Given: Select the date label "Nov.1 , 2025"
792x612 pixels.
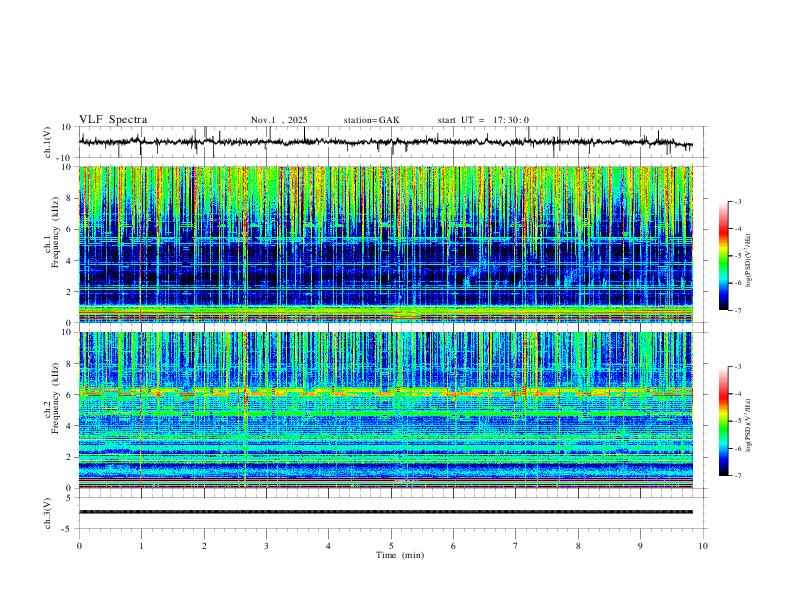Looking at the screenshot, I should [279, 120].
